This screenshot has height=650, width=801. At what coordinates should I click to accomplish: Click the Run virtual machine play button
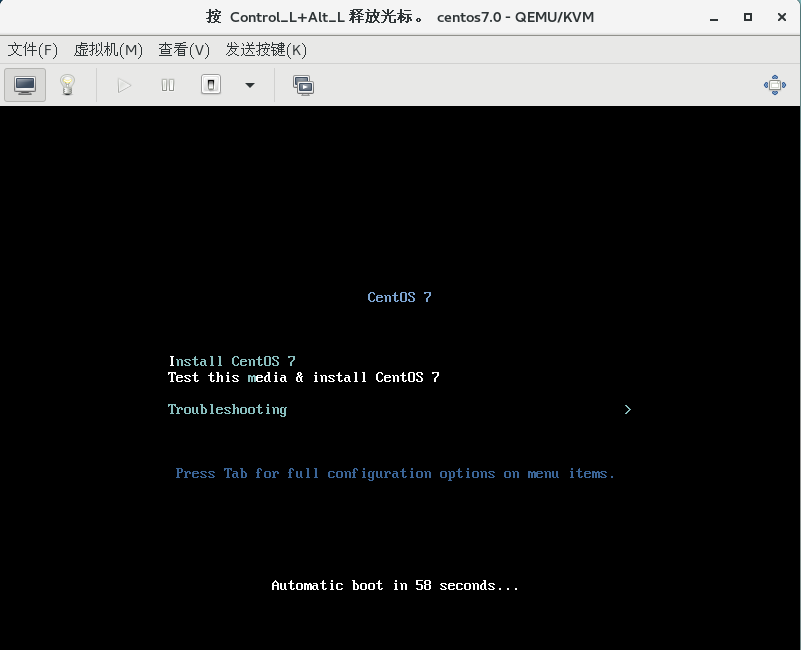tap(124, 85)
